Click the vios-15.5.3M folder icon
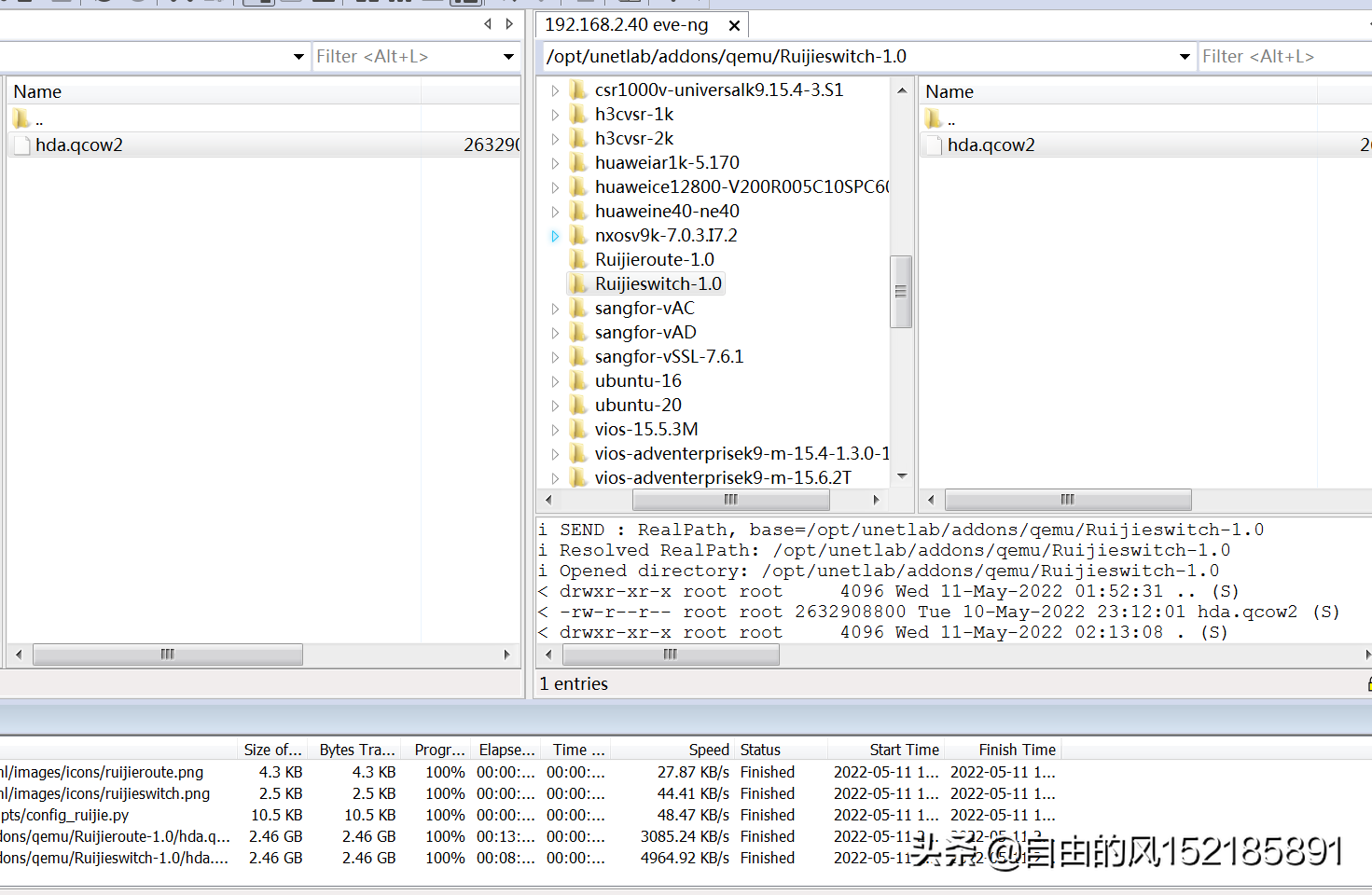 point(579,430)
